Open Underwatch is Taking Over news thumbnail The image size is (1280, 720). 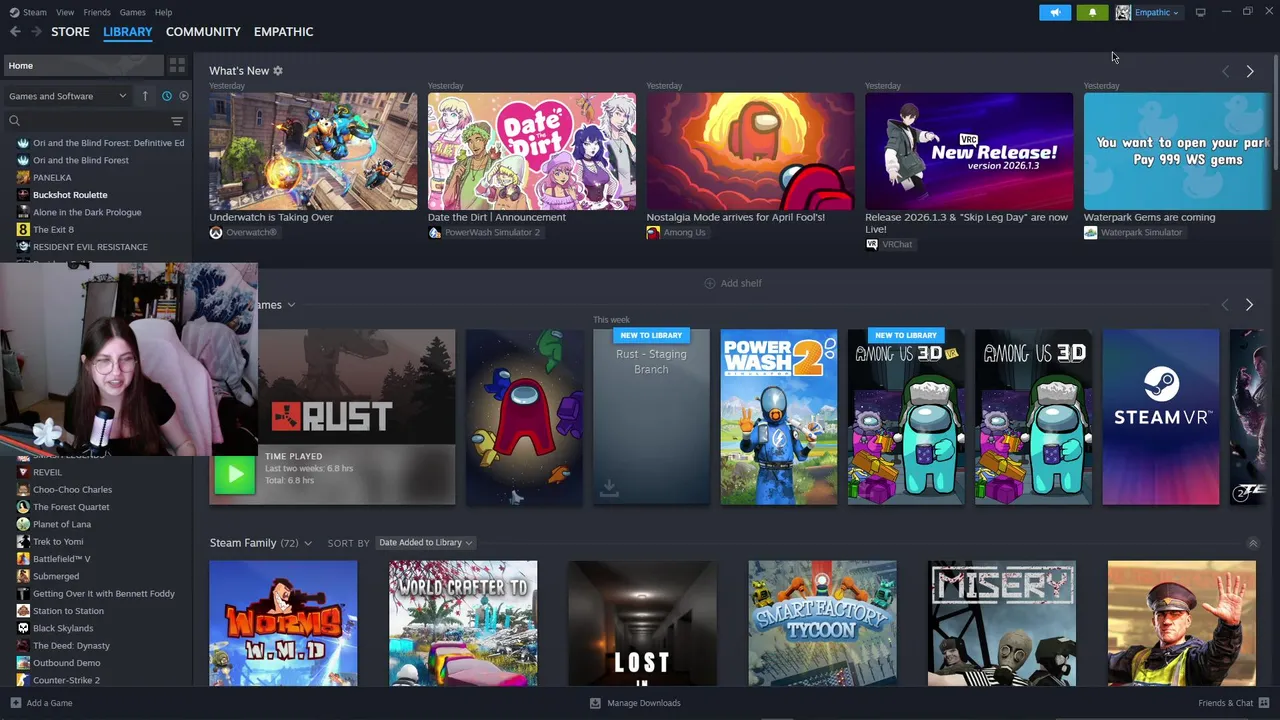313,151
